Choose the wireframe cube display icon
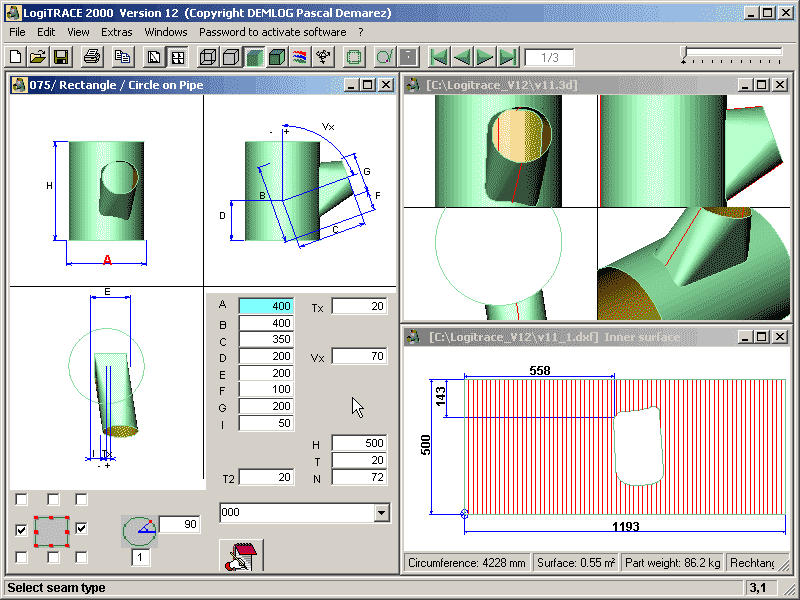Screen dimensions: 800x600 [208, 57]
